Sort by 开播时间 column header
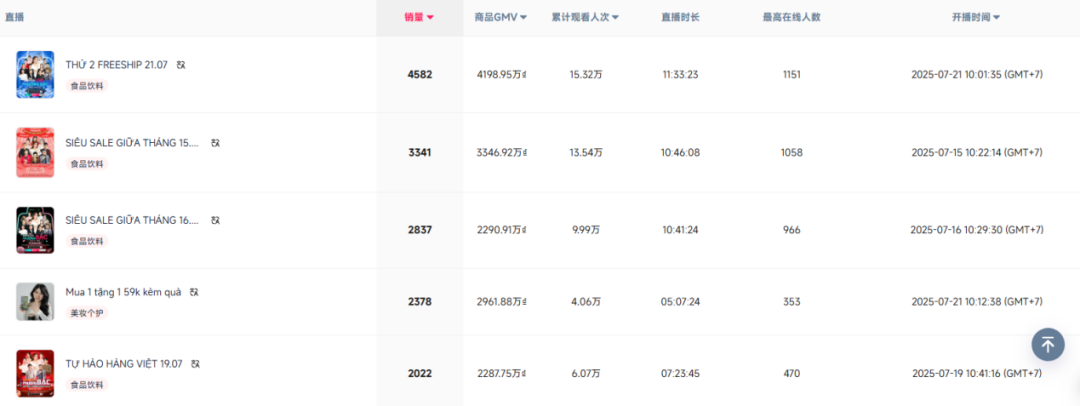 (x=976, y=17)
